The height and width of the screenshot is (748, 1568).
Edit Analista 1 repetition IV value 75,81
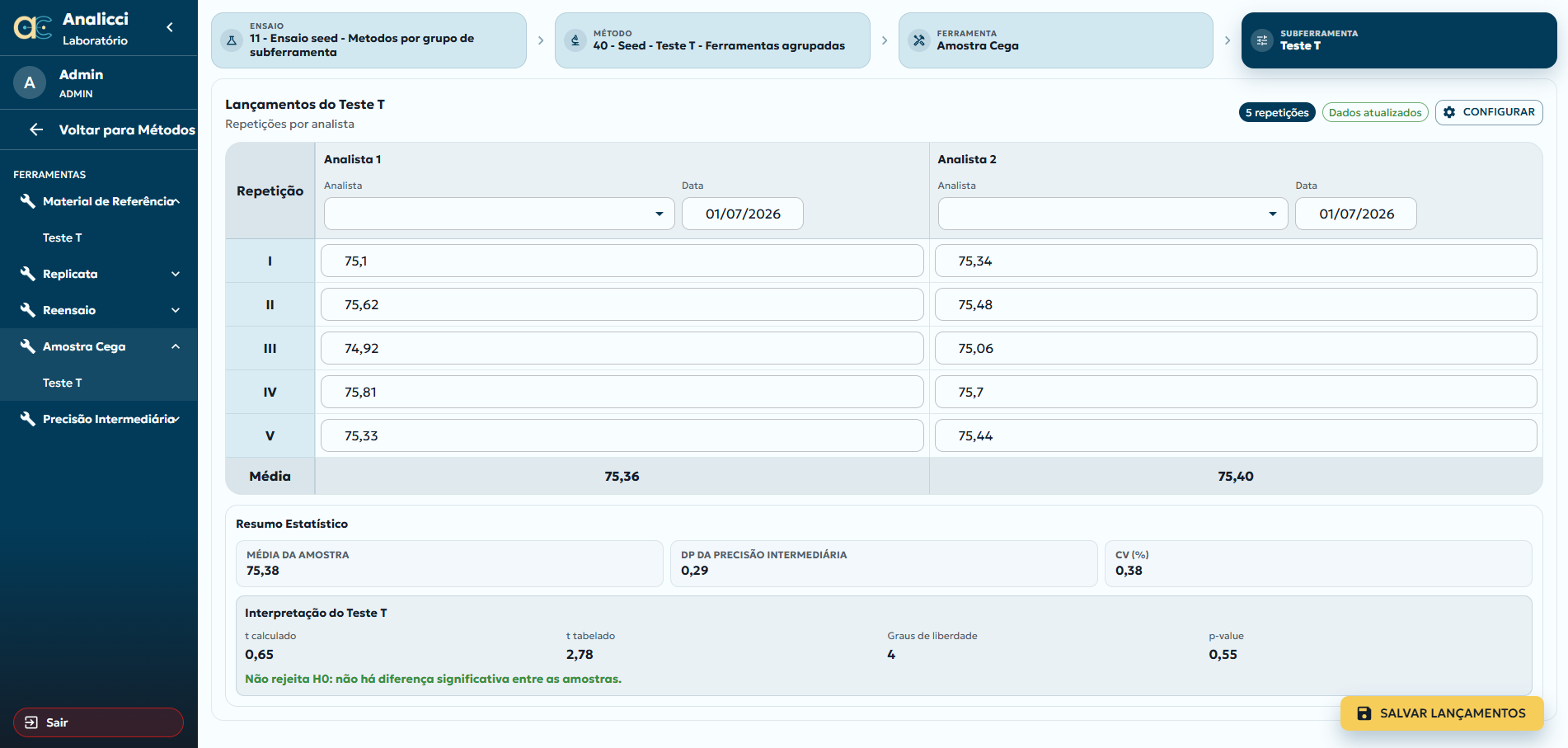(622, 392)
